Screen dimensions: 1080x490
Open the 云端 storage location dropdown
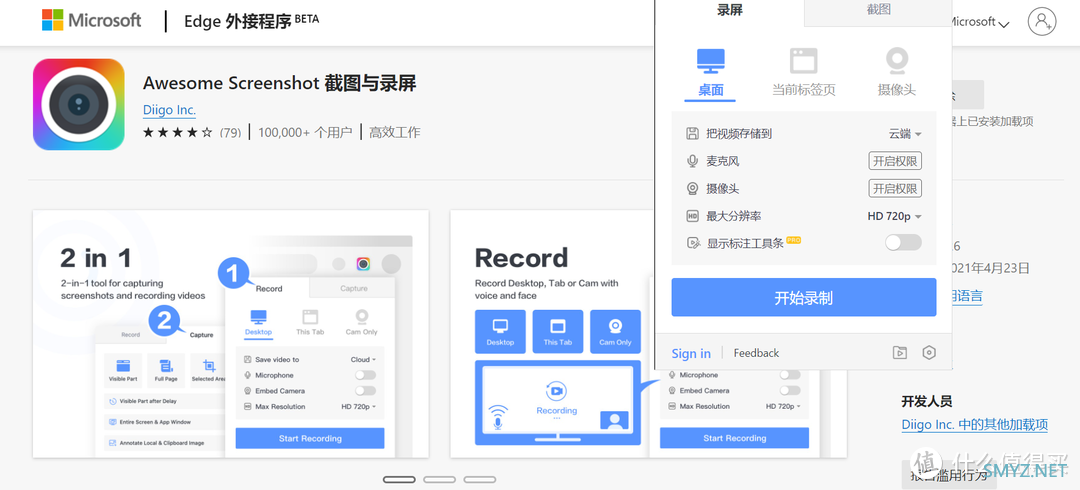click(x=905, y=134)
